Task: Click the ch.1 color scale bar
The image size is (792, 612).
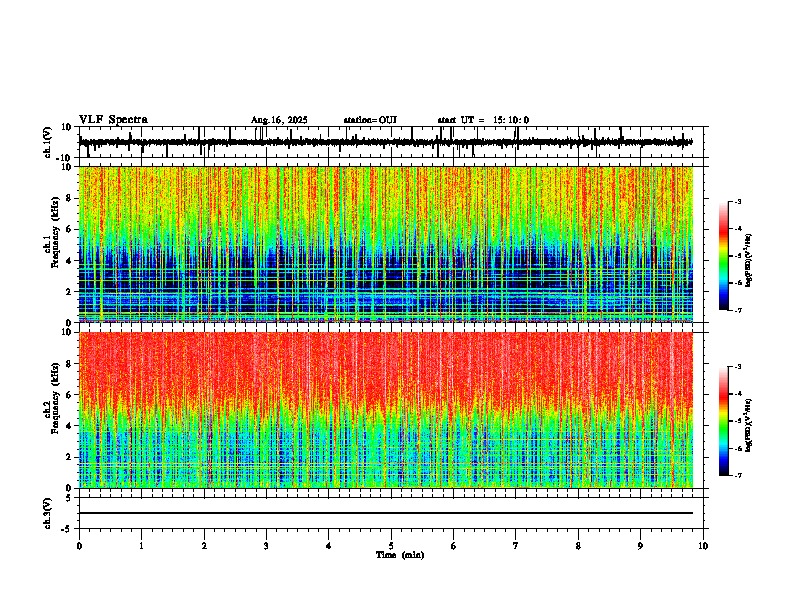Action: [724, 256]
